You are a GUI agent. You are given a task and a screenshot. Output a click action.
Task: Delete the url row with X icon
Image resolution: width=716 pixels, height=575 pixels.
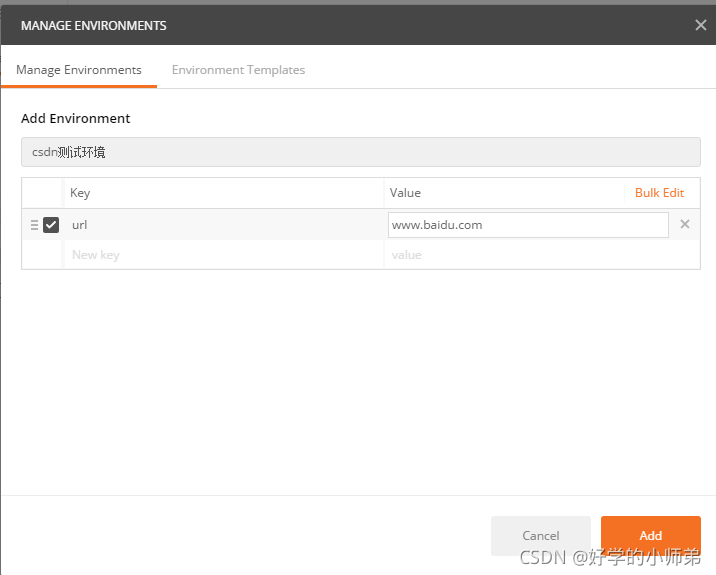pyautogui.click(x=684, y=224)
